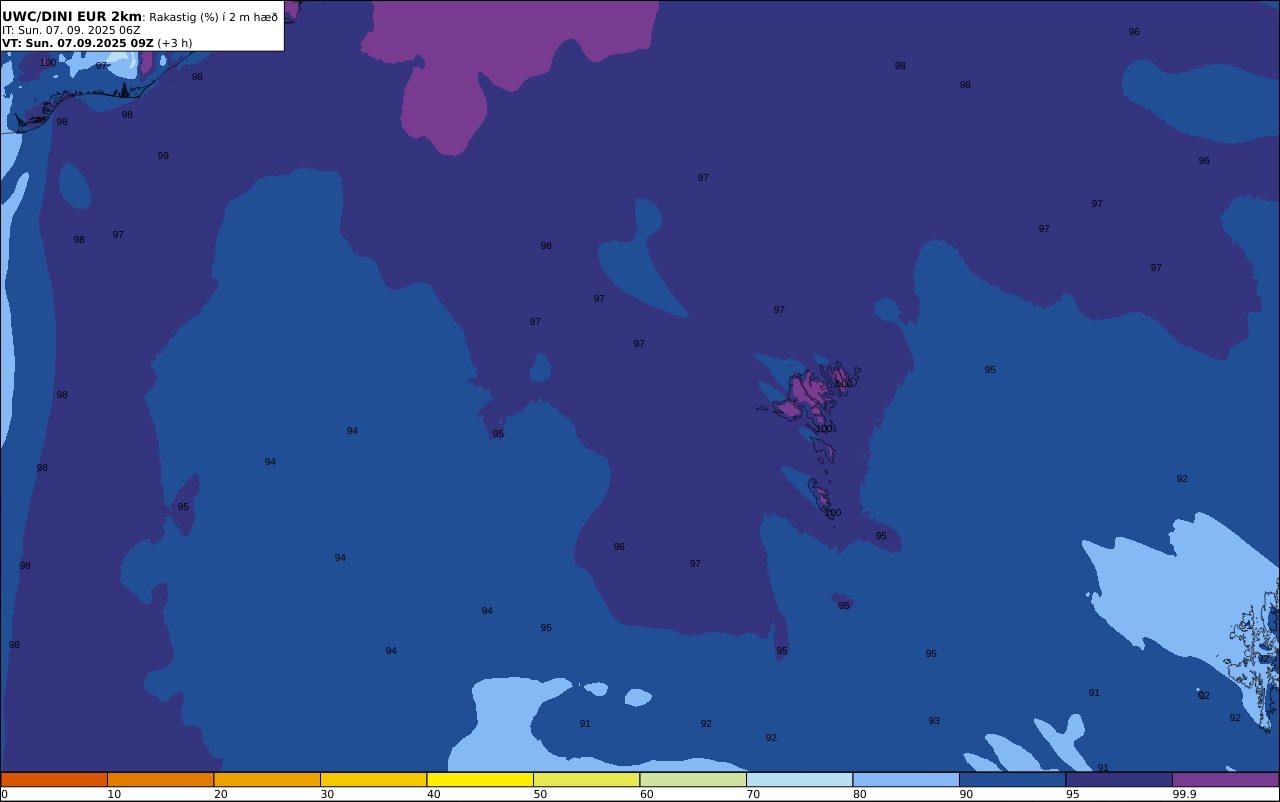Select the medium blue 90–95 legend swatch
Screen dimensions: 1280x802
(1012, 779)
